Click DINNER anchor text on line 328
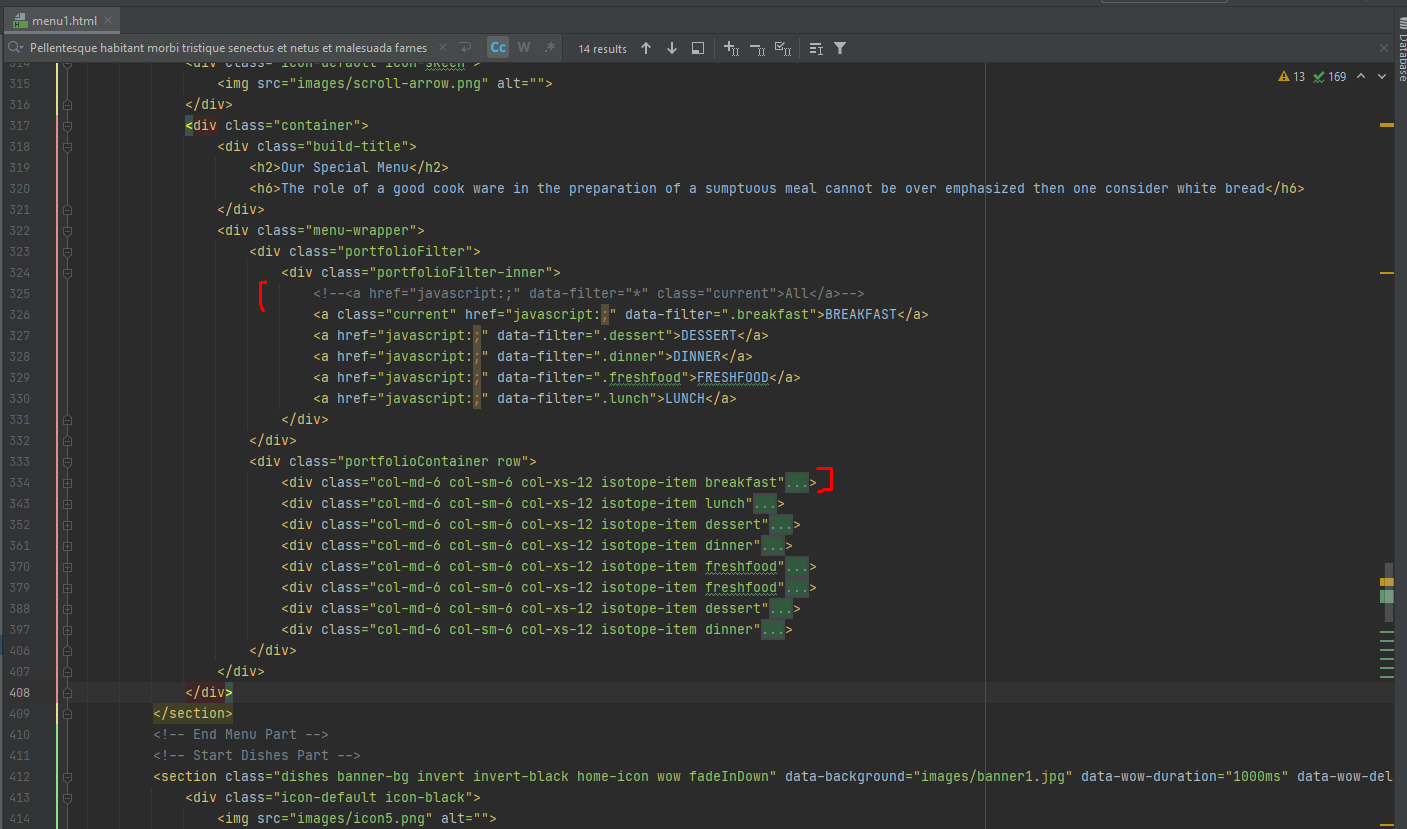Image resolution: width=1407 pixels, height=829 pixels. point(696,357)
